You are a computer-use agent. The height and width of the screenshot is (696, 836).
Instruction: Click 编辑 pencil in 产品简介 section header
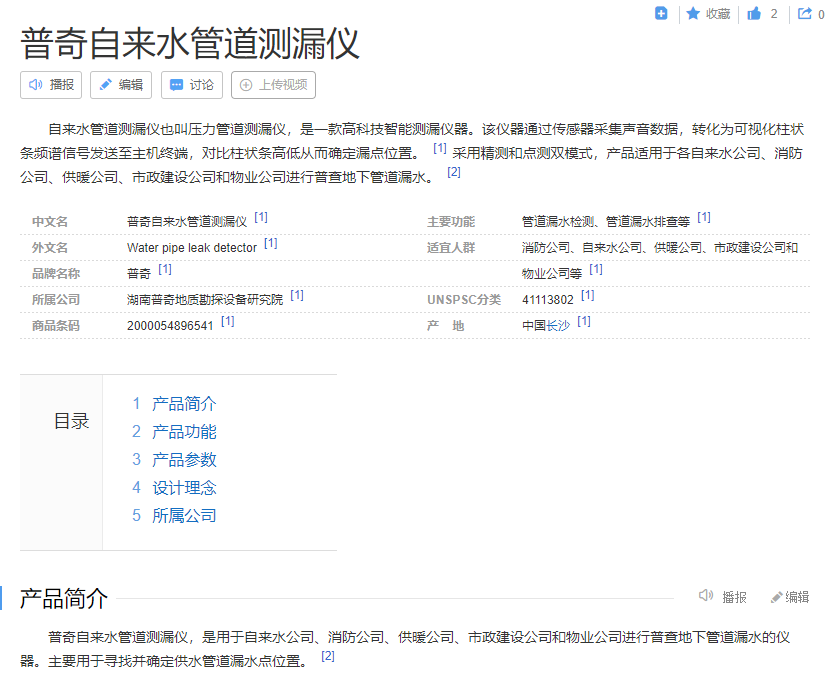(790, 597)
